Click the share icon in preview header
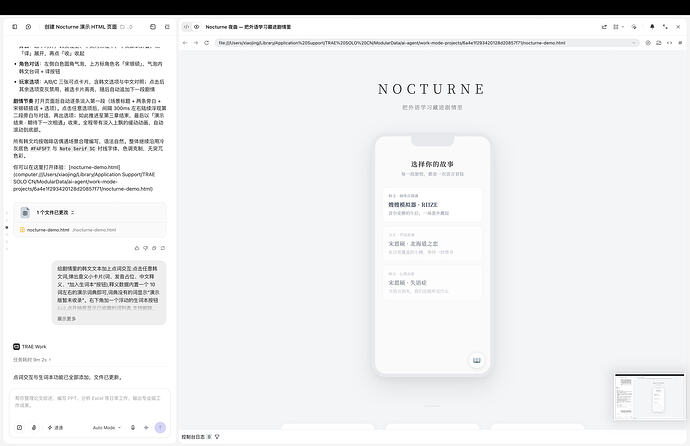Image resolution: width=690 pixels, height=446 pixels. [604, 27]
